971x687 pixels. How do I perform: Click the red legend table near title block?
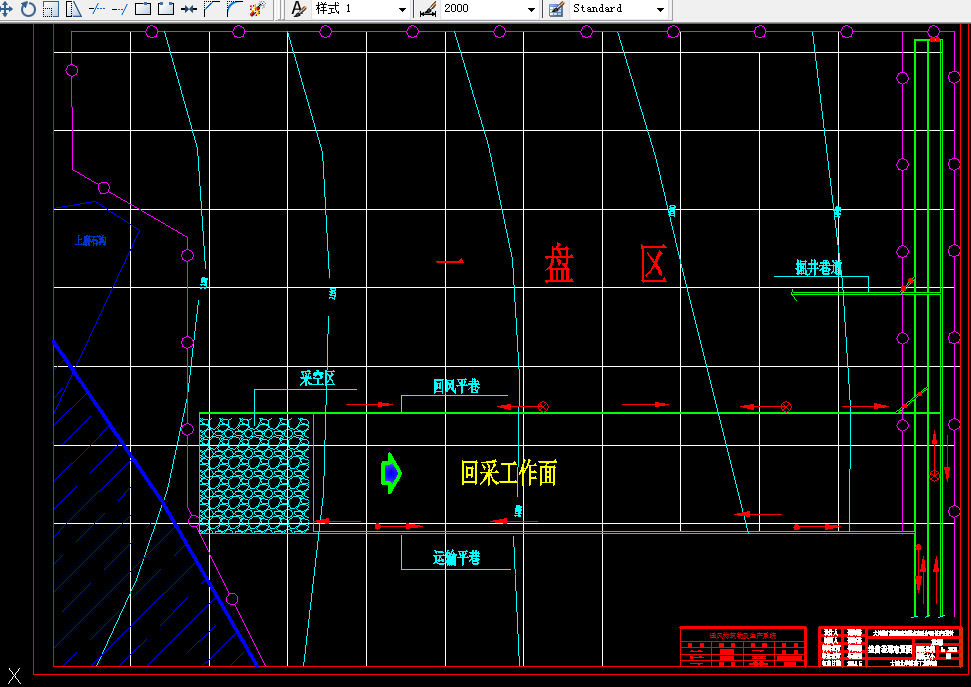tap(743, 647)
